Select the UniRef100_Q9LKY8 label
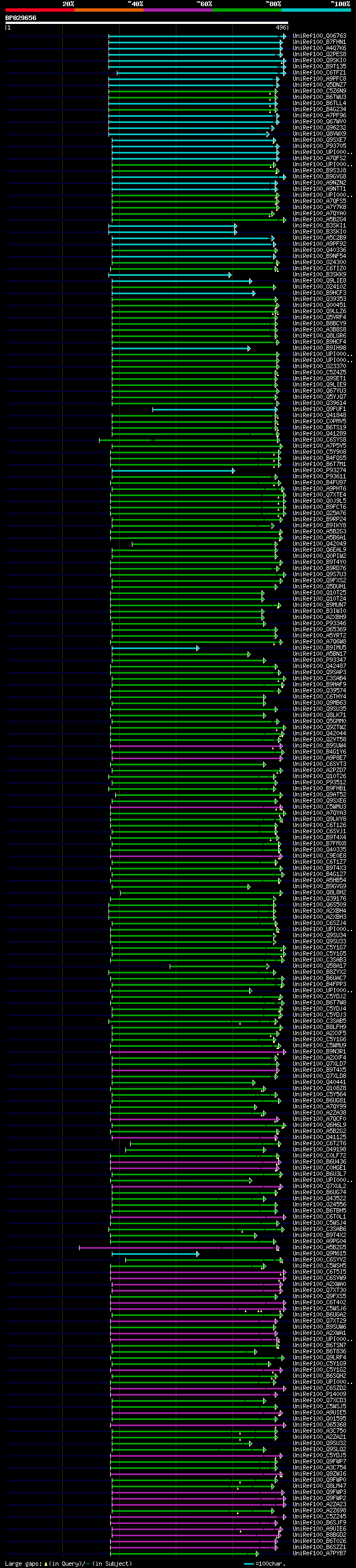Image resolution: width=356 pixels, height=1568 pixels. click(x=319, y=819)
